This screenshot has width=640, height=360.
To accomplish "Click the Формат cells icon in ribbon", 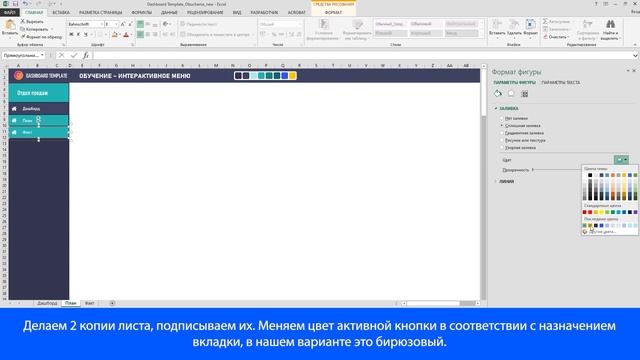I will click(x=530, y=24).
